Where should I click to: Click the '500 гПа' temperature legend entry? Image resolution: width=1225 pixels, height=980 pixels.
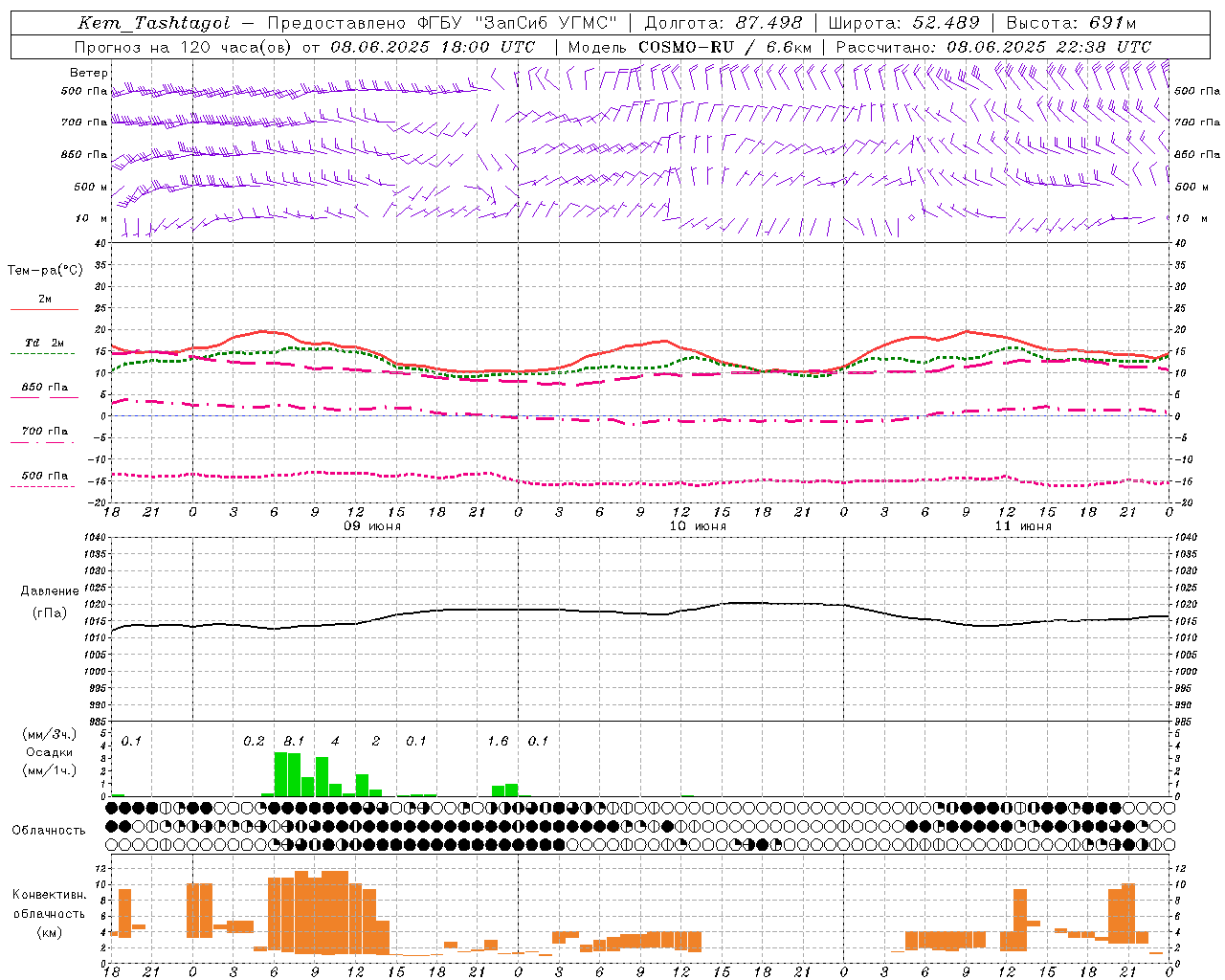coord(44,476)
